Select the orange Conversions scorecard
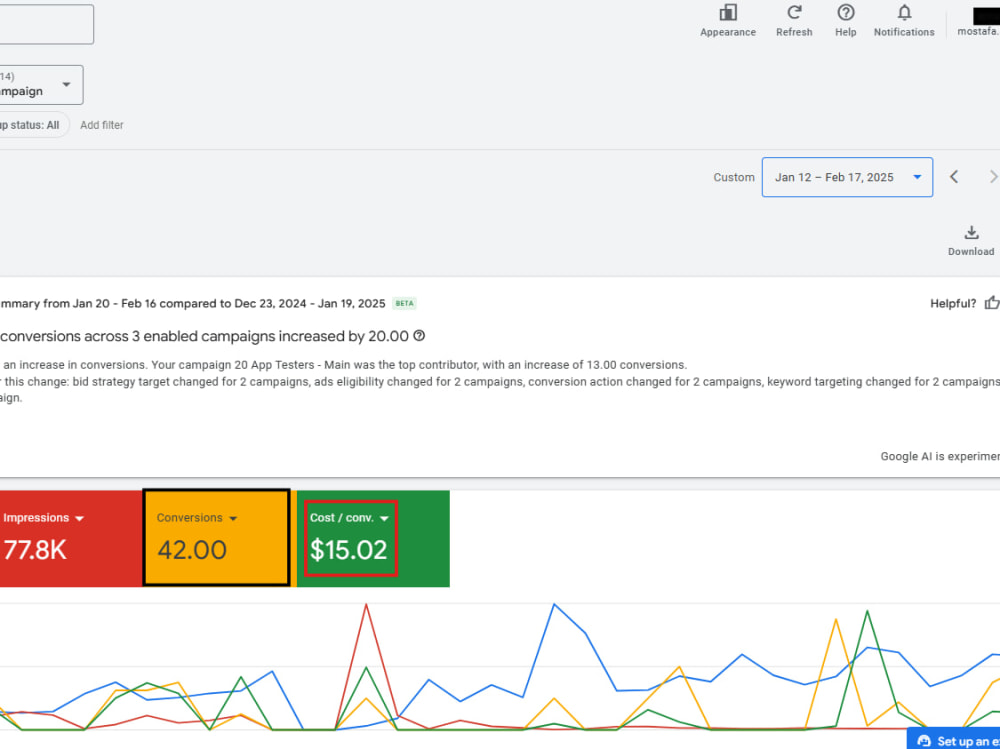1000x749 pixels. [217, 537]
